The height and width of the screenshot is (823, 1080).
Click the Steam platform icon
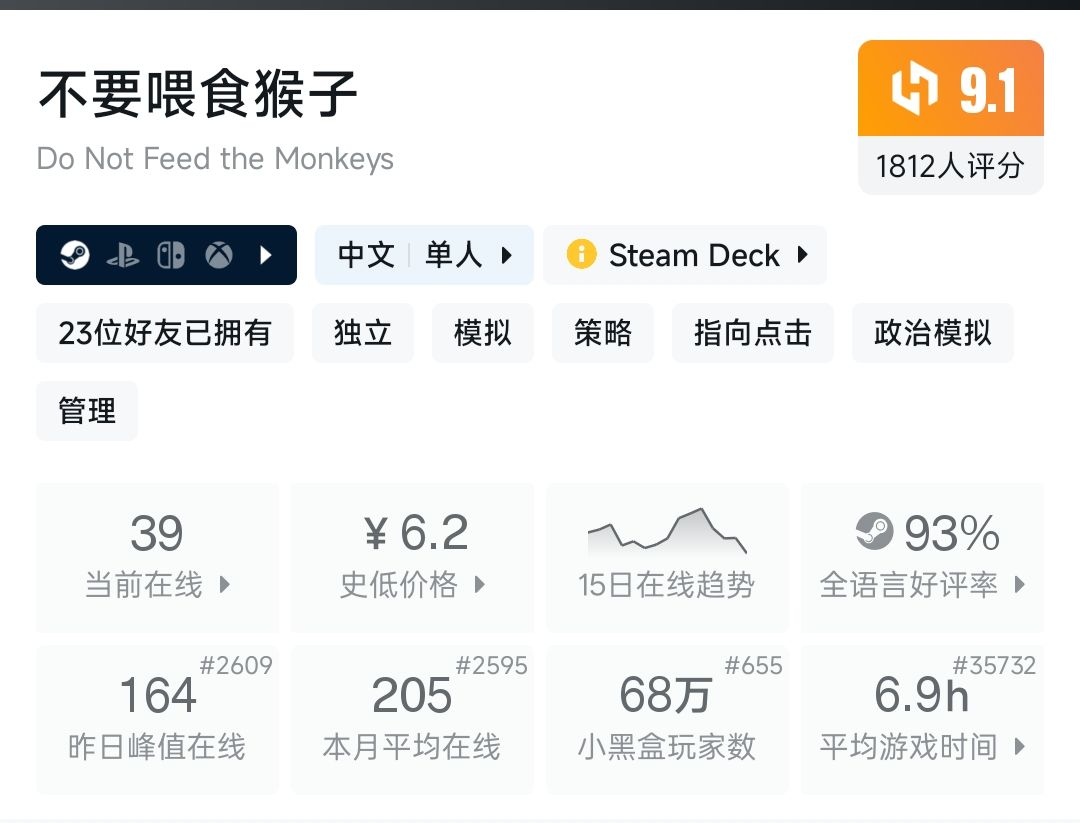74,255
